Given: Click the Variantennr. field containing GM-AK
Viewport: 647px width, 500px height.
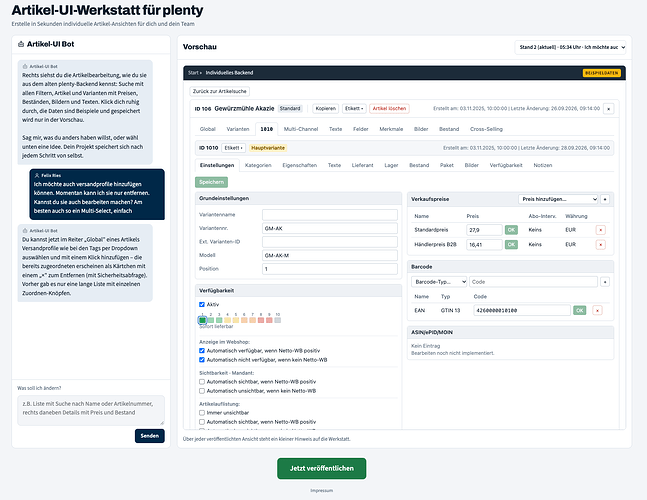Looking at the screenshot, I should pyautogui.click(x=330, y=229).
